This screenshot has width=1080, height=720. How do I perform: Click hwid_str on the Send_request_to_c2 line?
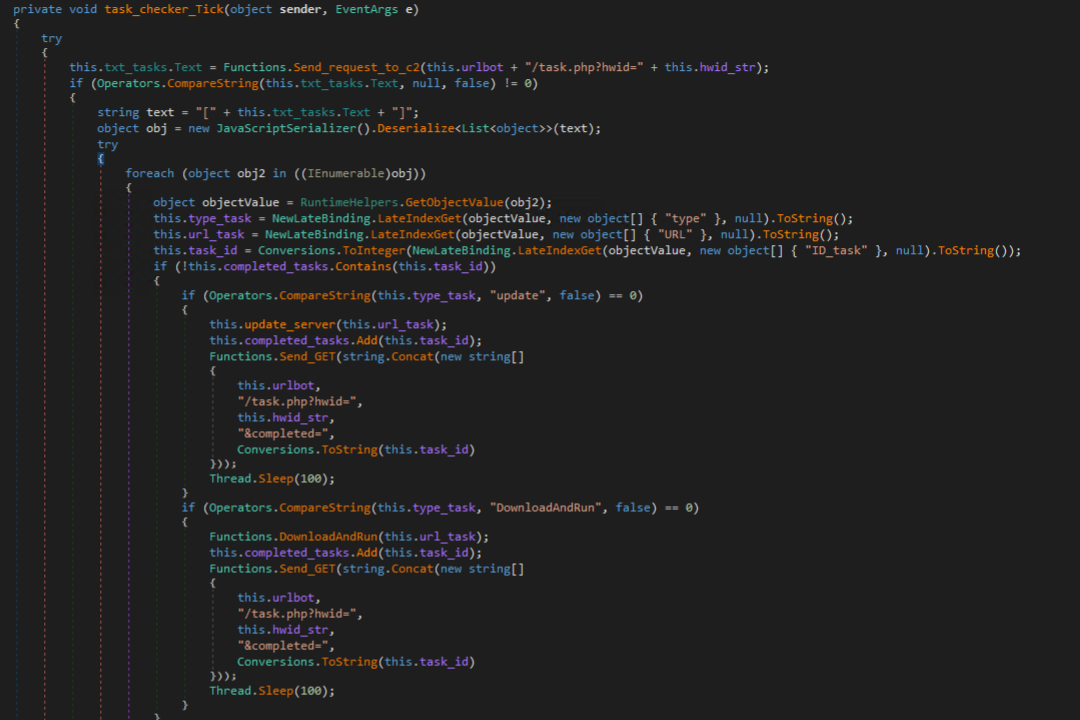727,68
